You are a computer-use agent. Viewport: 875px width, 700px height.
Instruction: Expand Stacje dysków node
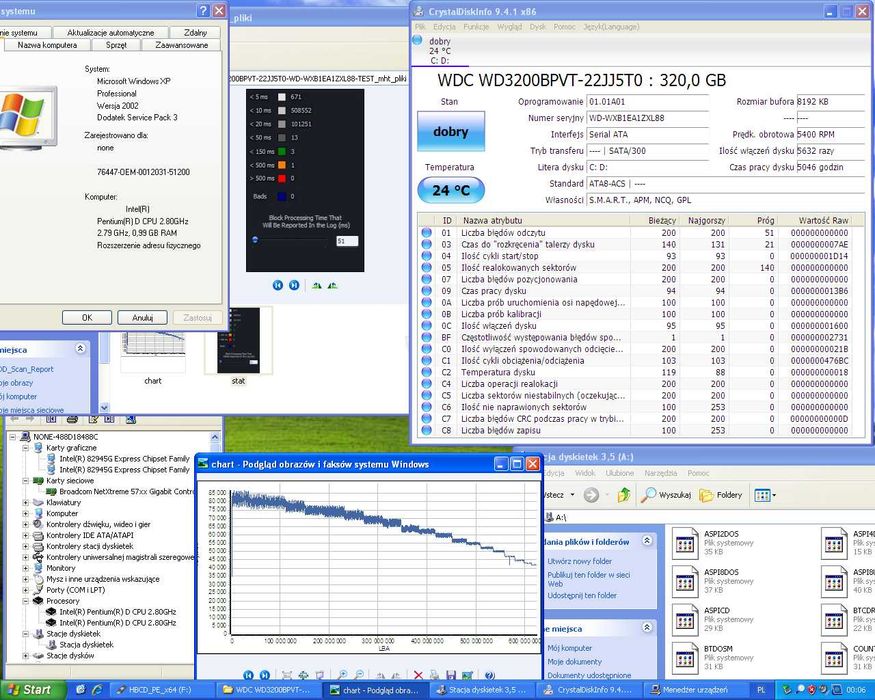(x=26, y=655)
